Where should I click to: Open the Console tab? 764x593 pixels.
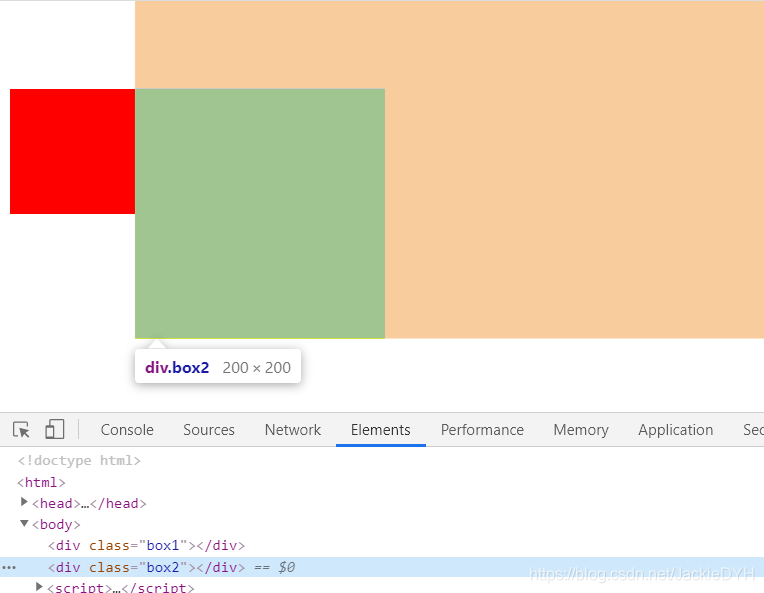click(127, 430)
